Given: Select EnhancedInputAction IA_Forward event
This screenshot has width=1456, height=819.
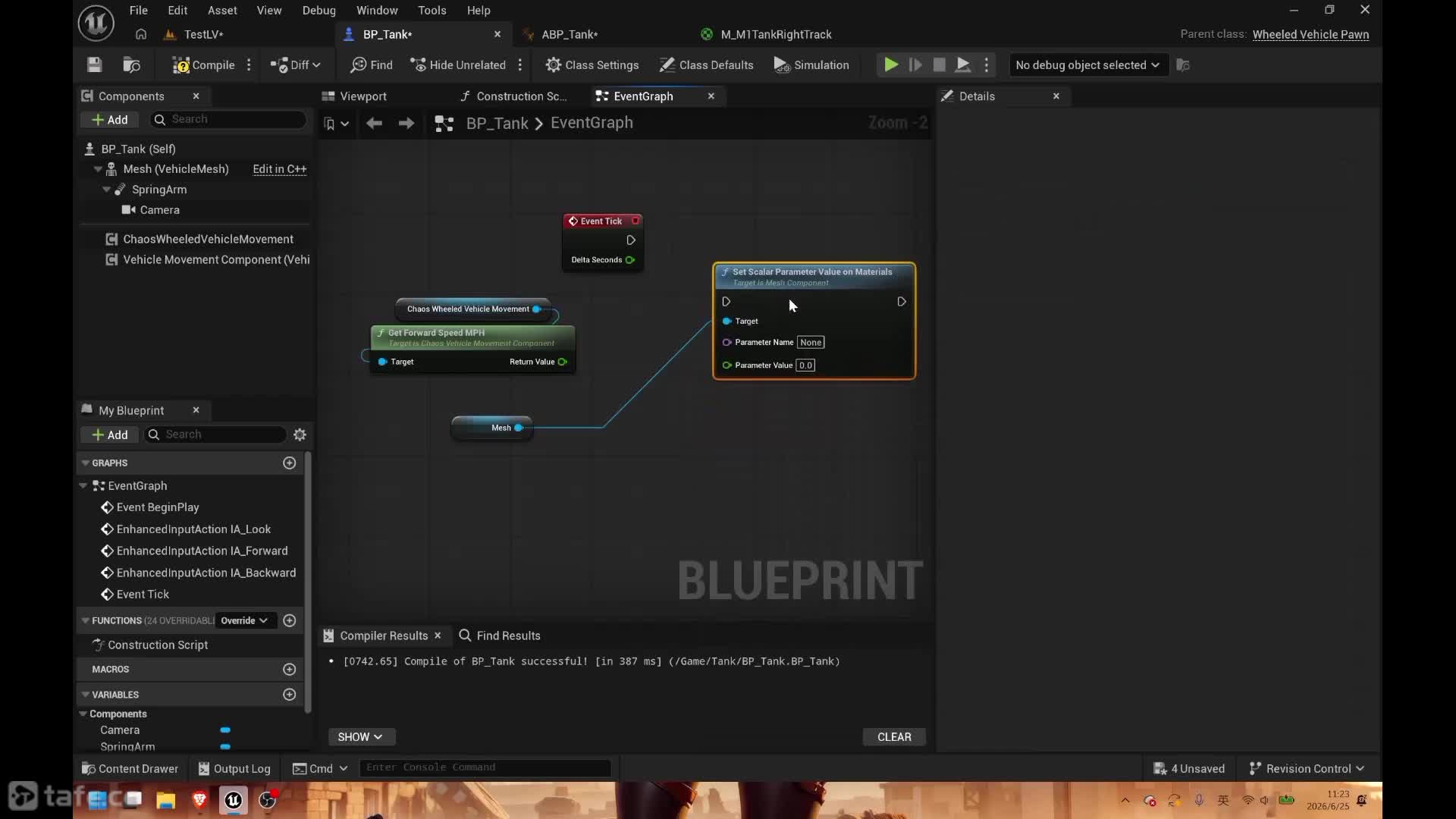Looking at the screenshot, I should click(x=202, y=551).
